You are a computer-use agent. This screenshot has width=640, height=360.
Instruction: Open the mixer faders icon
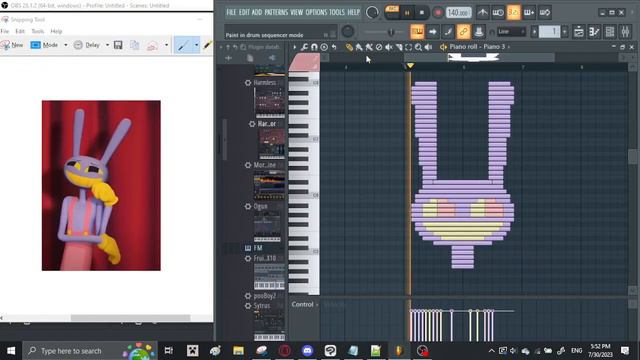pos(625,31)
